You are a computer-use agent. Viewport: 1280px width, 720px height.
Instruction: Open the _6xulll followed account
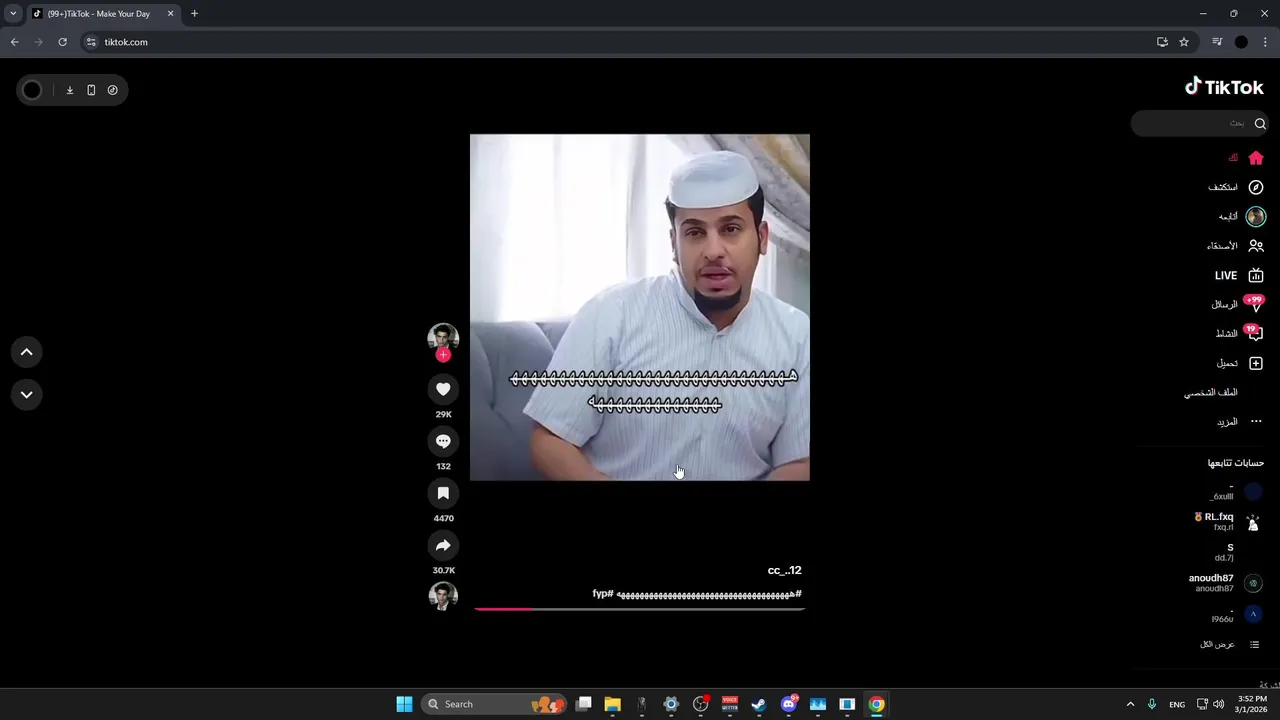(1235, 492)
